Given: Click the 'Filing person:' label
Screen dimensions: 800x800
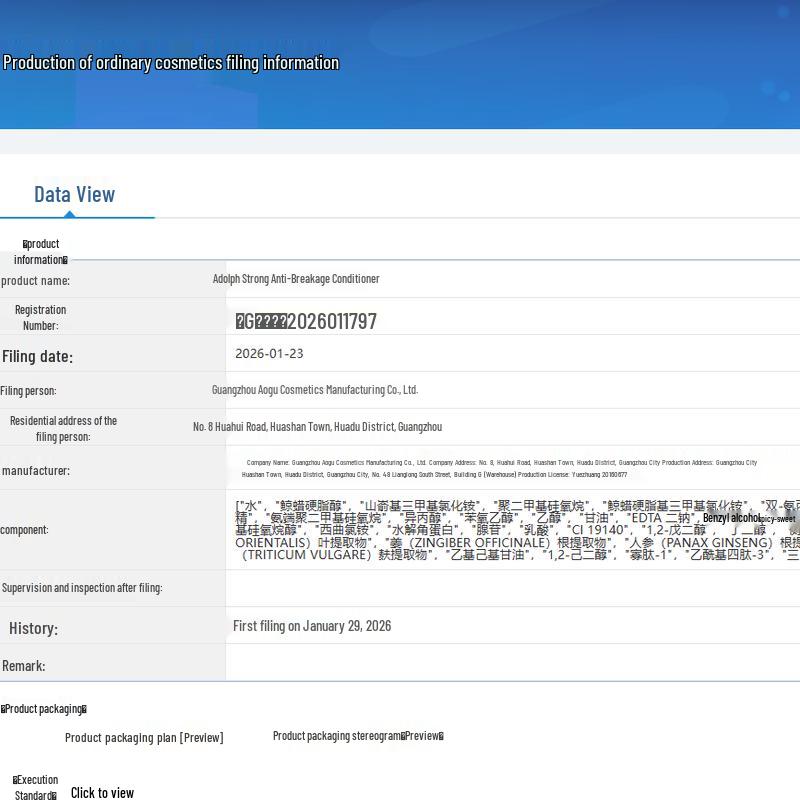Looking at the screenshot, I should pyautogui.click(x=28, y=391).
